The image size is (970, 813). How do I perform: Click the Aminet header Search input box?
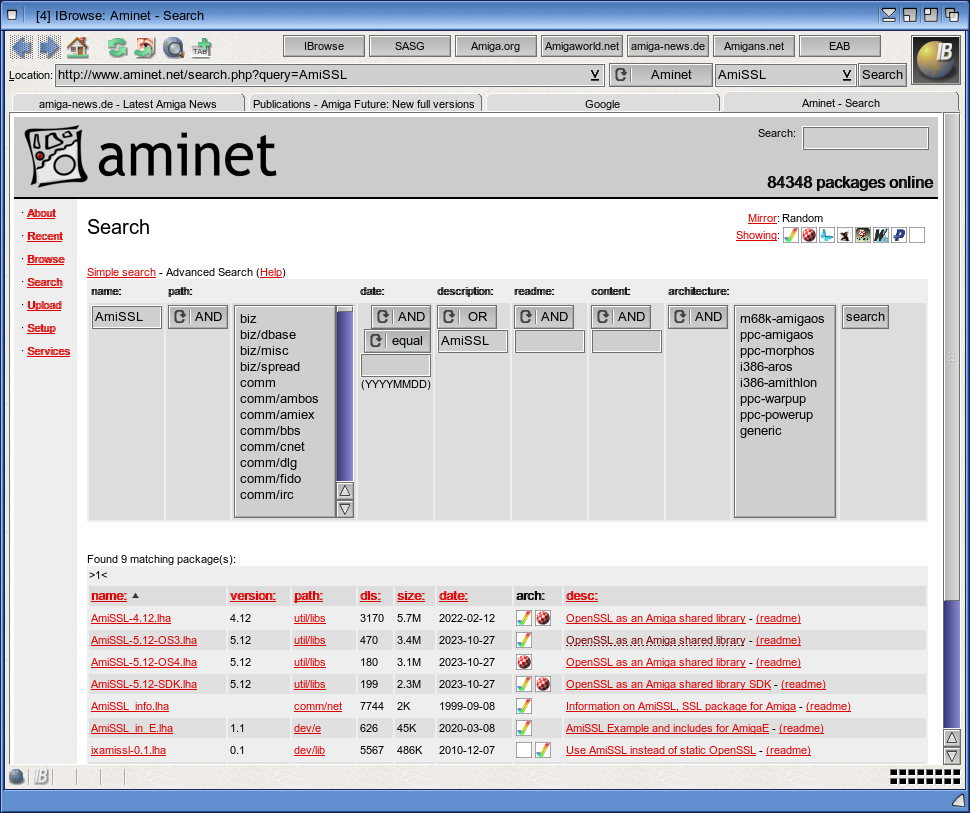pos(865,138)
